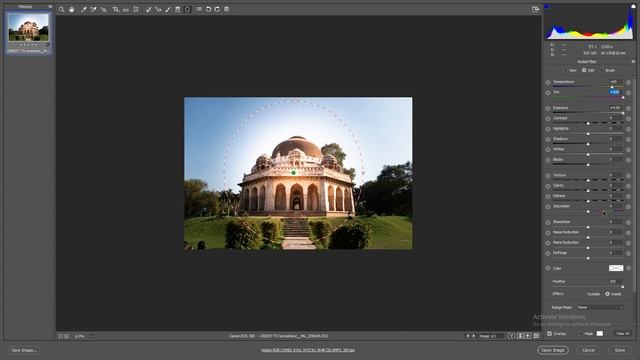Decrease Saturation using minus circle
Screen dimensions: 640x360
coord(548,207)
